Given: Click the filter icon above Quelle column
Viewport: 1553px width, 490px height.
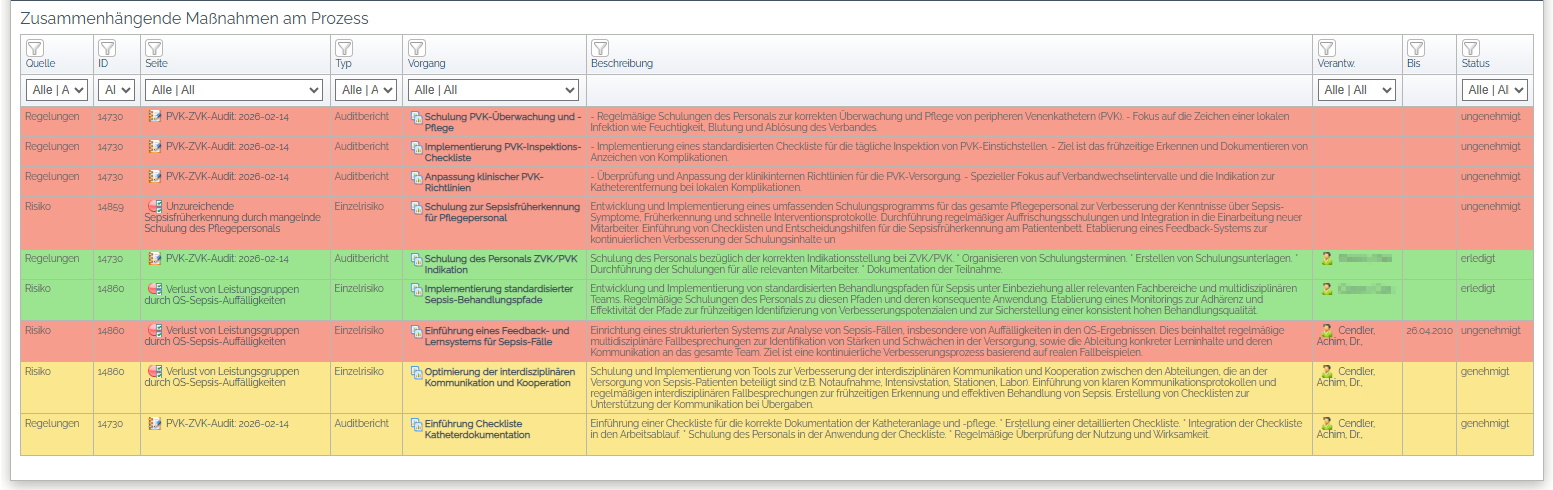Looking at the screenshot, I should (34, 48).
